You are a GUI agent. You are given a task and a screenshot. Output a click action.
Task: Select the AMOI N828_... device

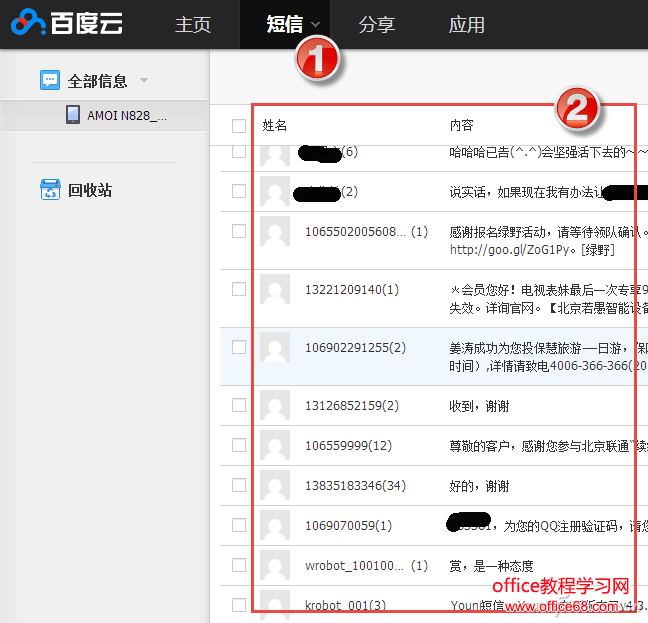127,115
